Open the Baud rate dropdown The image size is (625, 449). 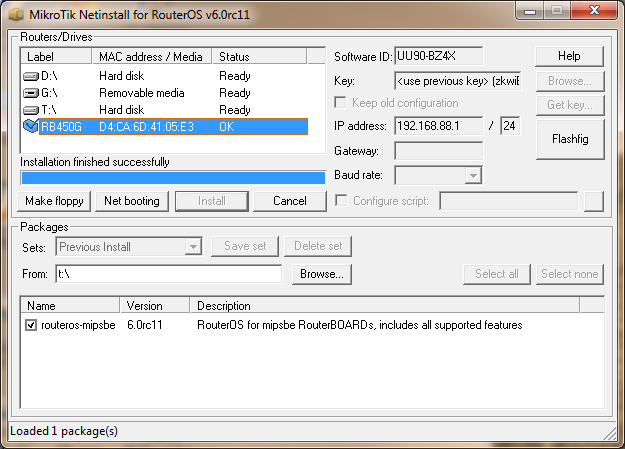coord(473,175)
